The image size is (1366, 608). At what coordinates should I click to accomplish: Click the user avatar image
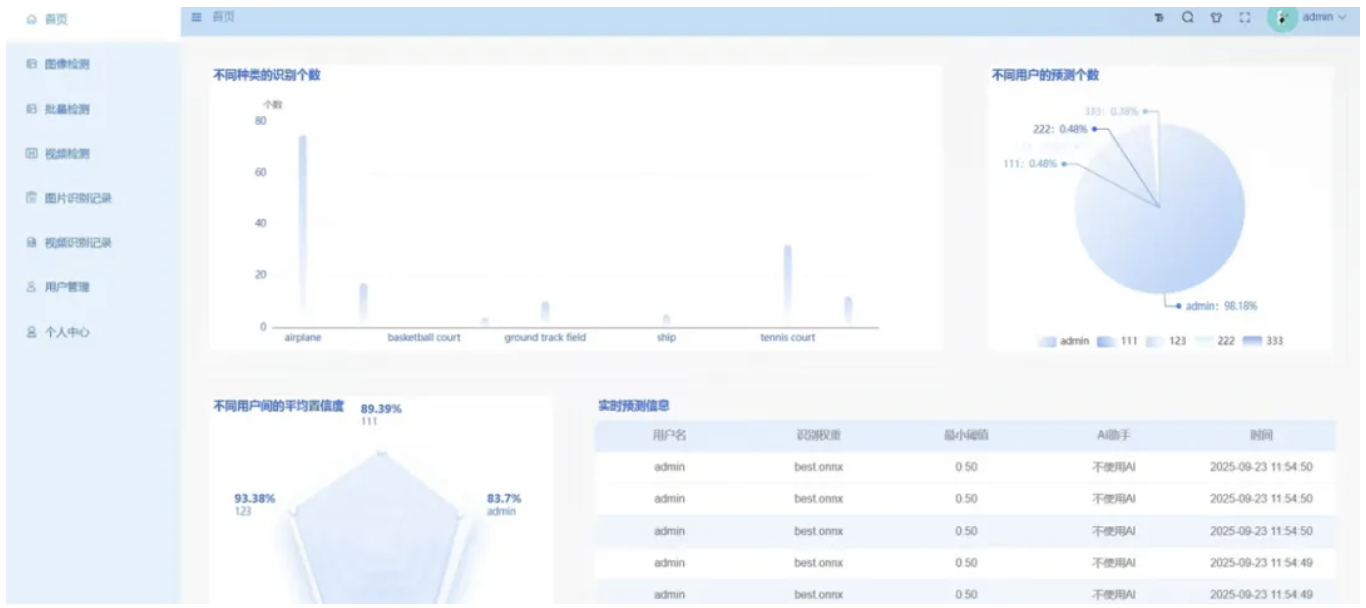(1282, 18)
